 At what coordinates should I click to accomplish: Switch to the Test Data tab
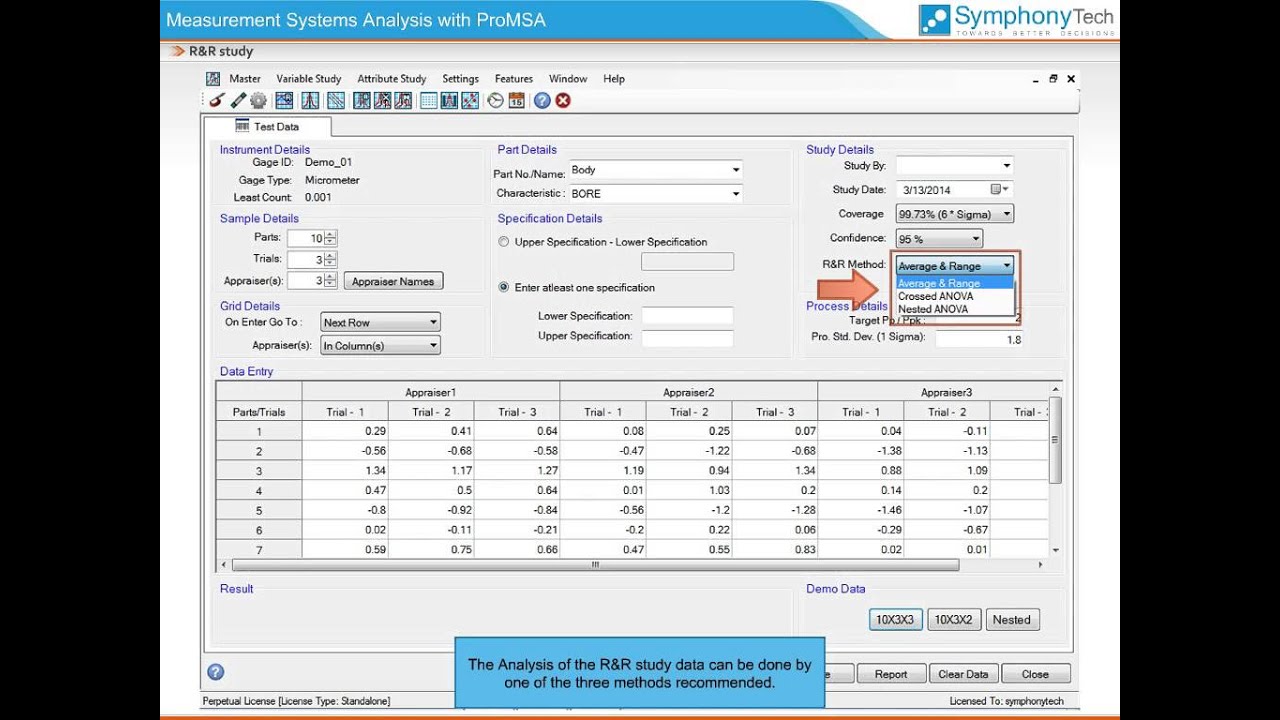point(267,127)
